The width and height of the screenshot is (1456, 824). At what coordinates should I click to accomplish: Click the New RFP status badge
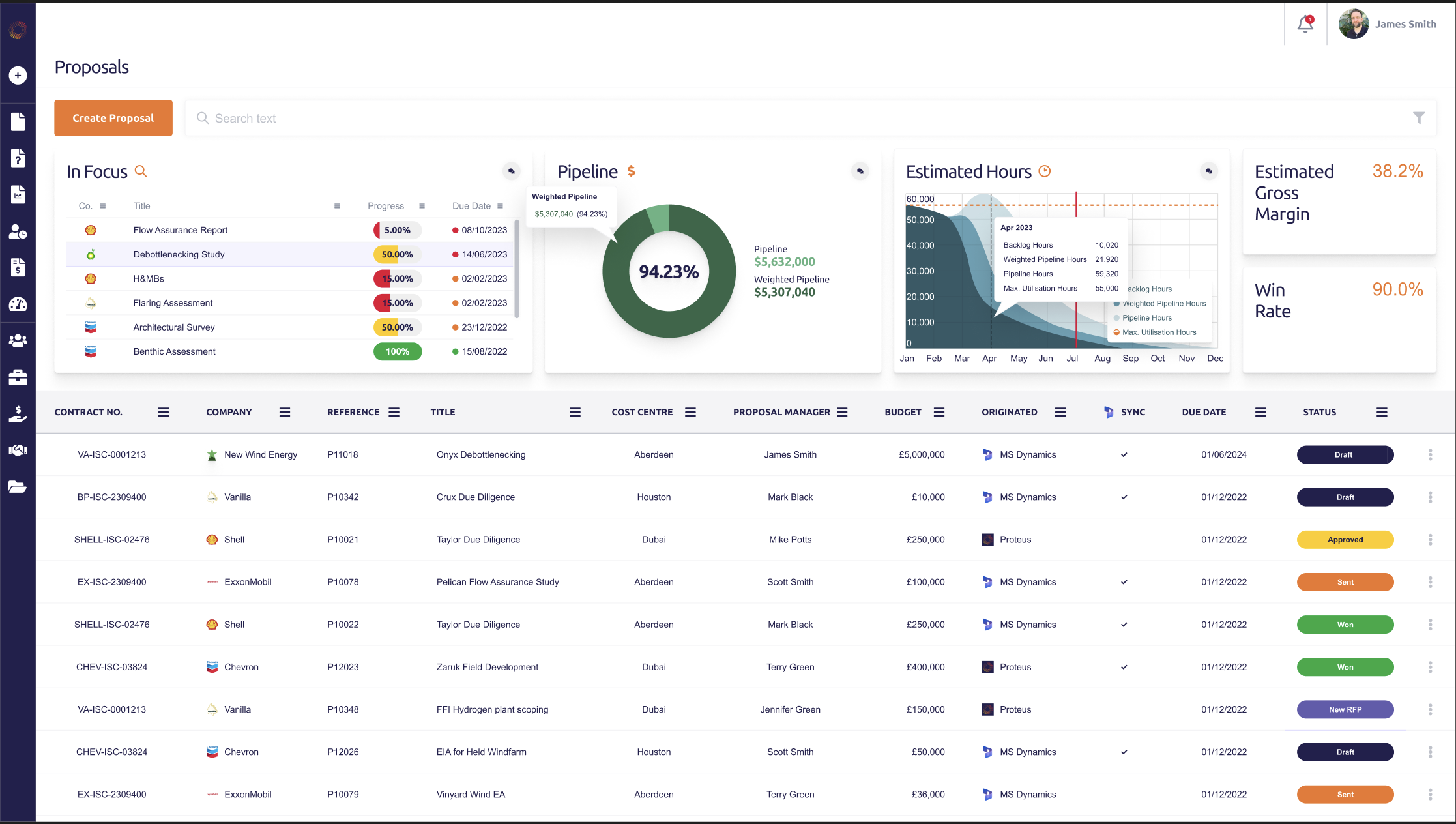tap(1345, 709)
